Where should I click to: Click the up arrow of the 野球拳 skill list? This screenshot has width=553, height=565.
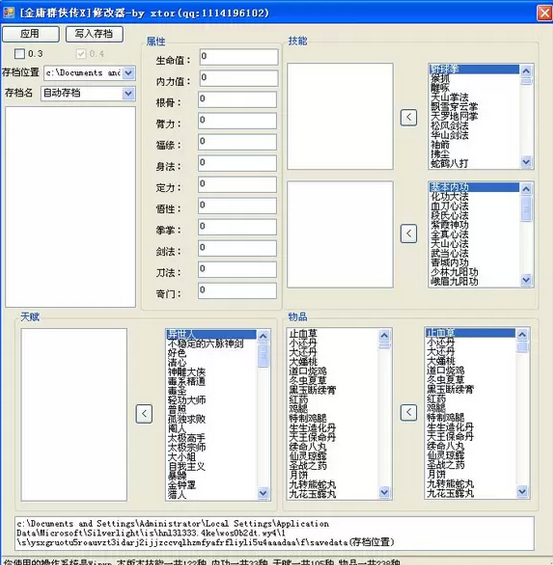coord(526,71)
